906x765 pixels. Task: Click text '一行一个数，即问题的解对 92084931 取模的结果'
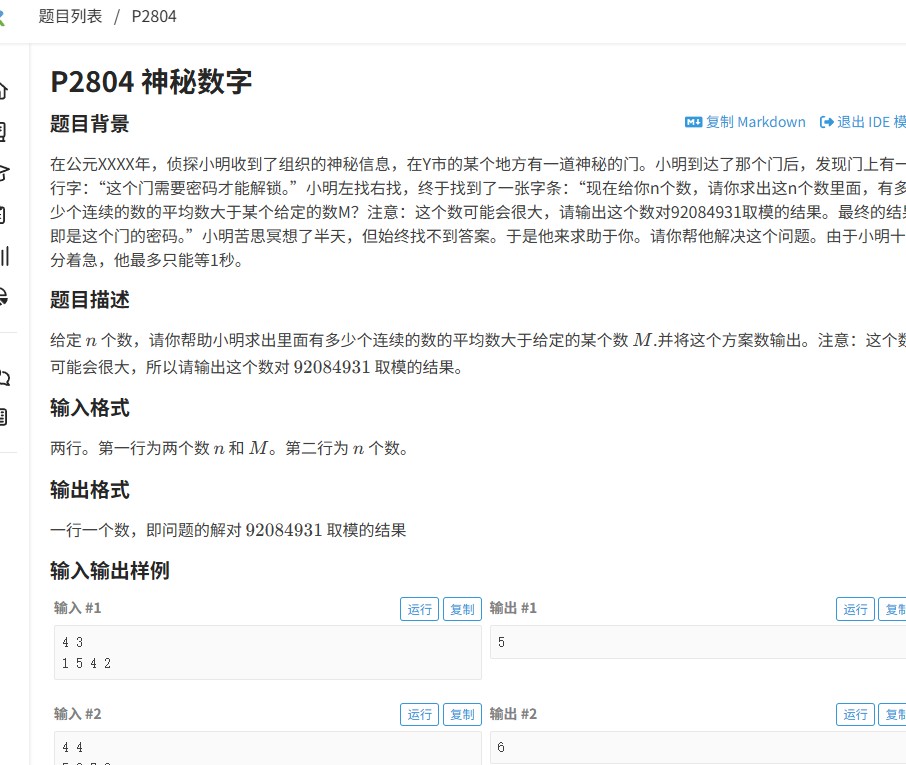tap(228, 530)
